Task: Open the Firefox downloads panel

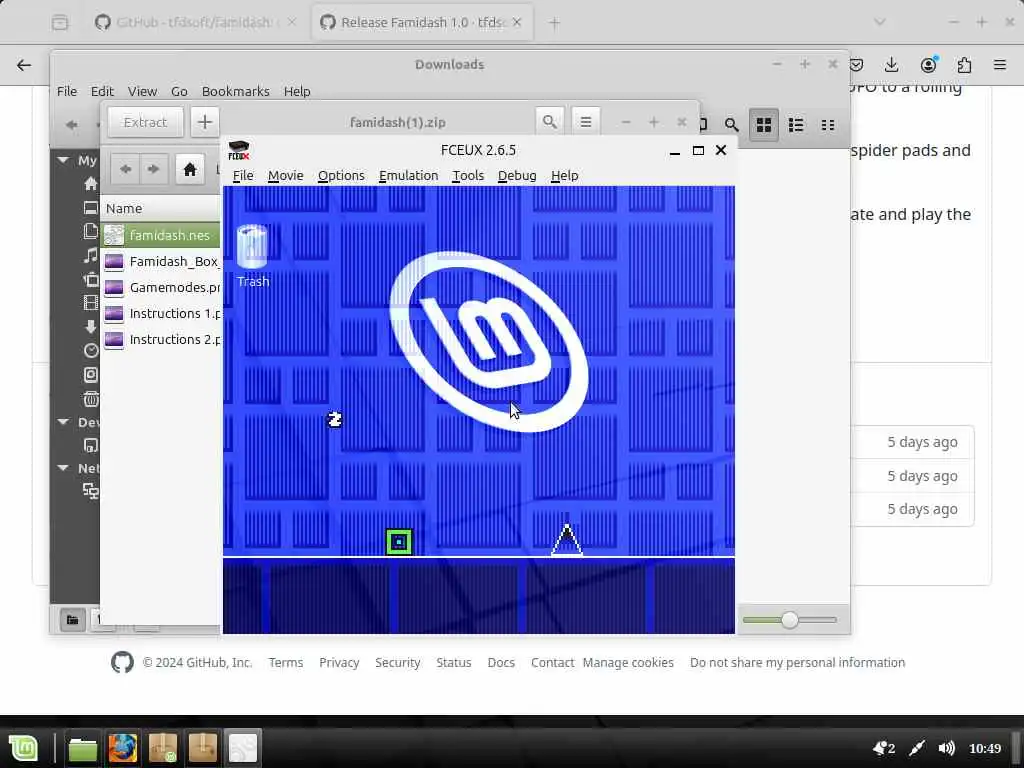Action: [891, 65]
